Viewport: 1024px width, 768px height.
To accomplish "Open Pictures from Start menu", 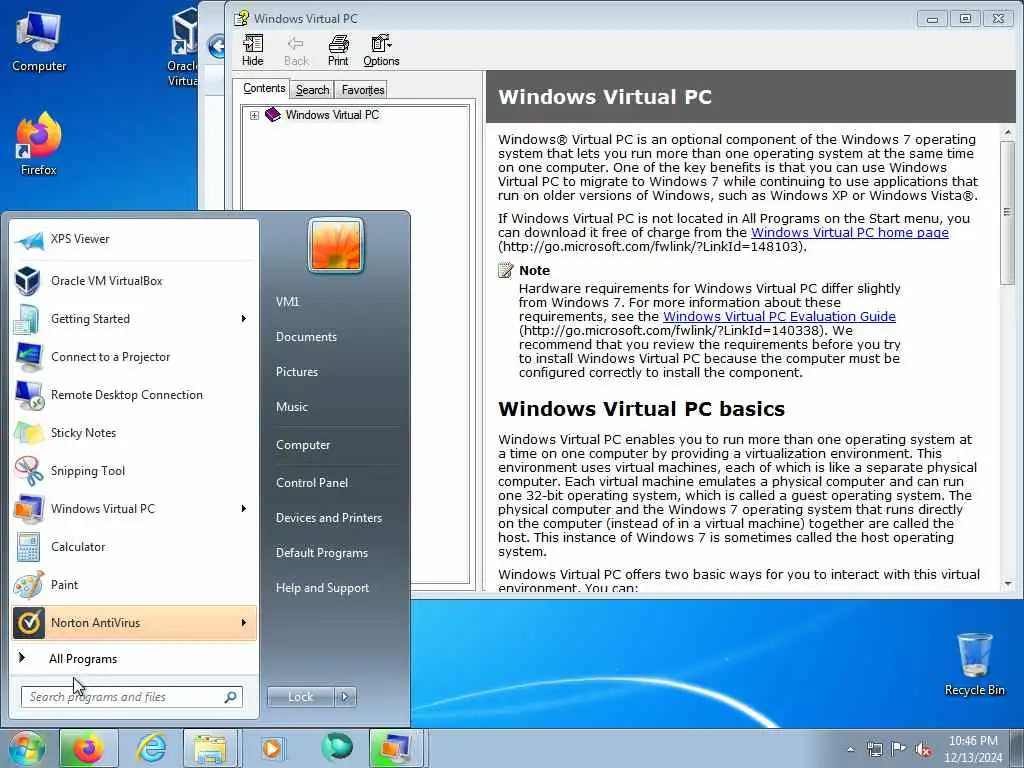I will click(296, 372).
